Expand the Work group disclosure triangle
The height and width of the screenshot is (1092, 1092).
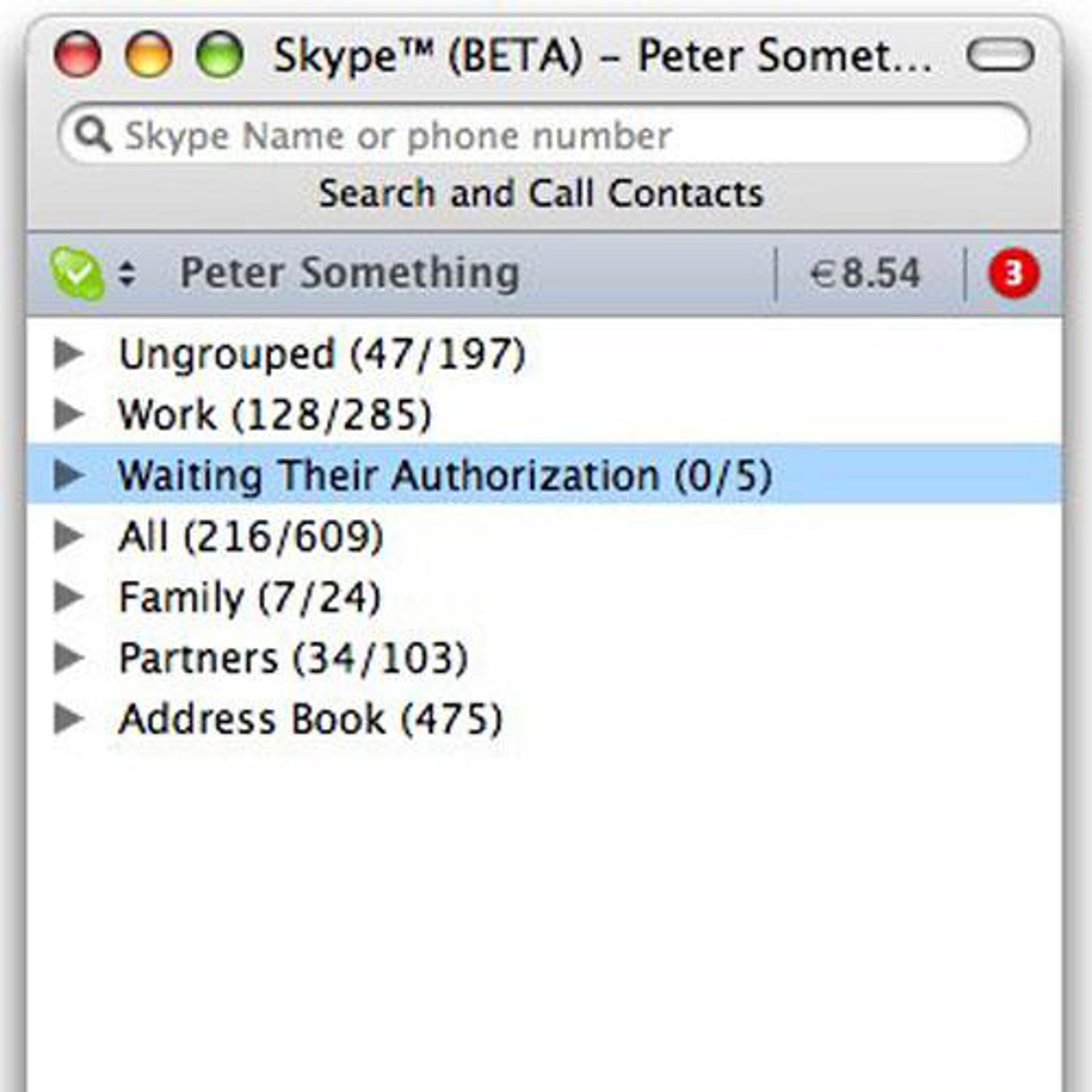68,414
